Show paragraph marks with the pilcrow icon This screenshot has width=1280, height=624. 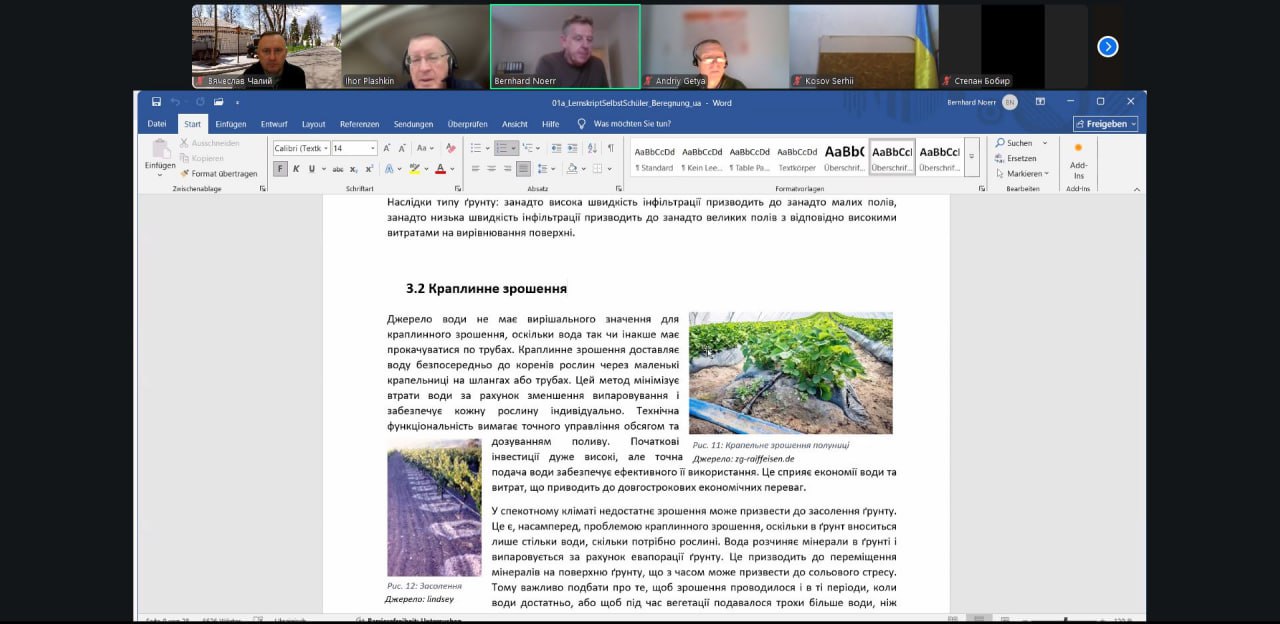pos(610,148)
